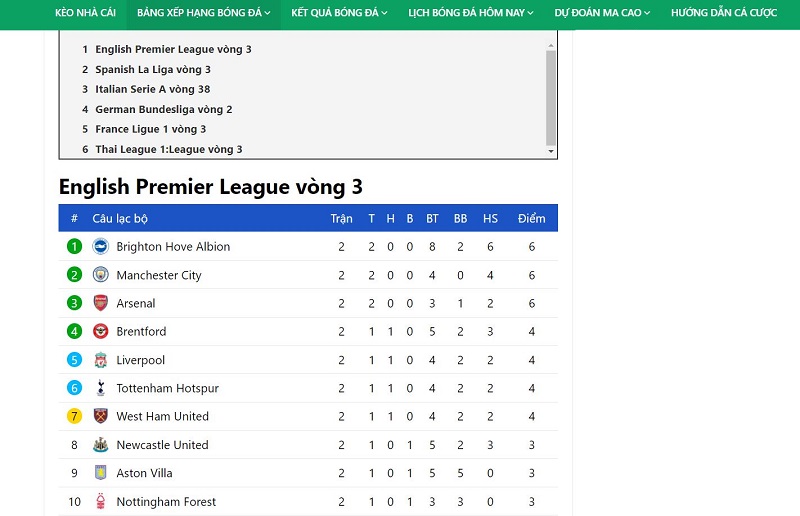Click the Nottingham Forest tree crest
This screenshot has height=516, width=800.
tap(101, 501)
